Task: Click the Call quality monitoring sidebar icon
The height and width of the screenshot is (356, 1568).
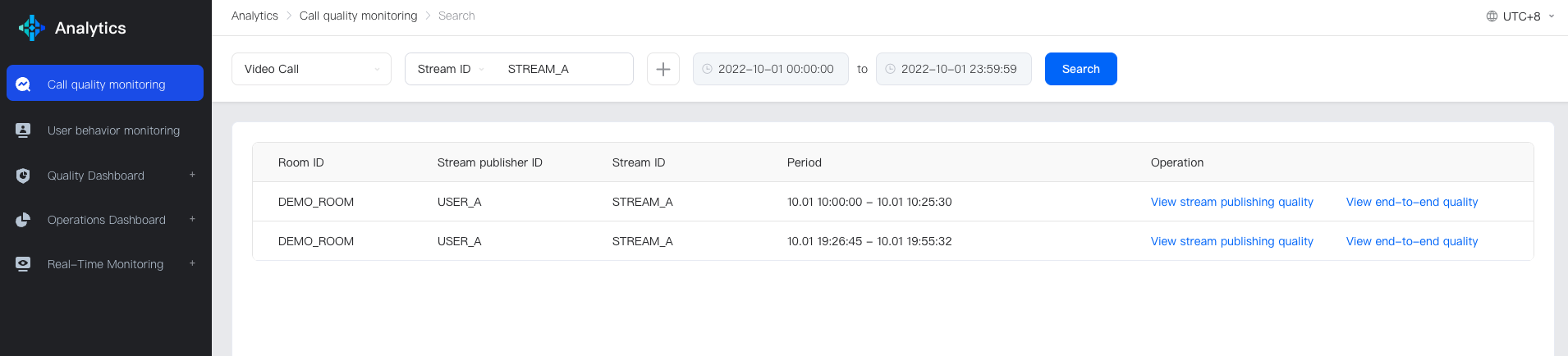Action: (x=23, y=84)
